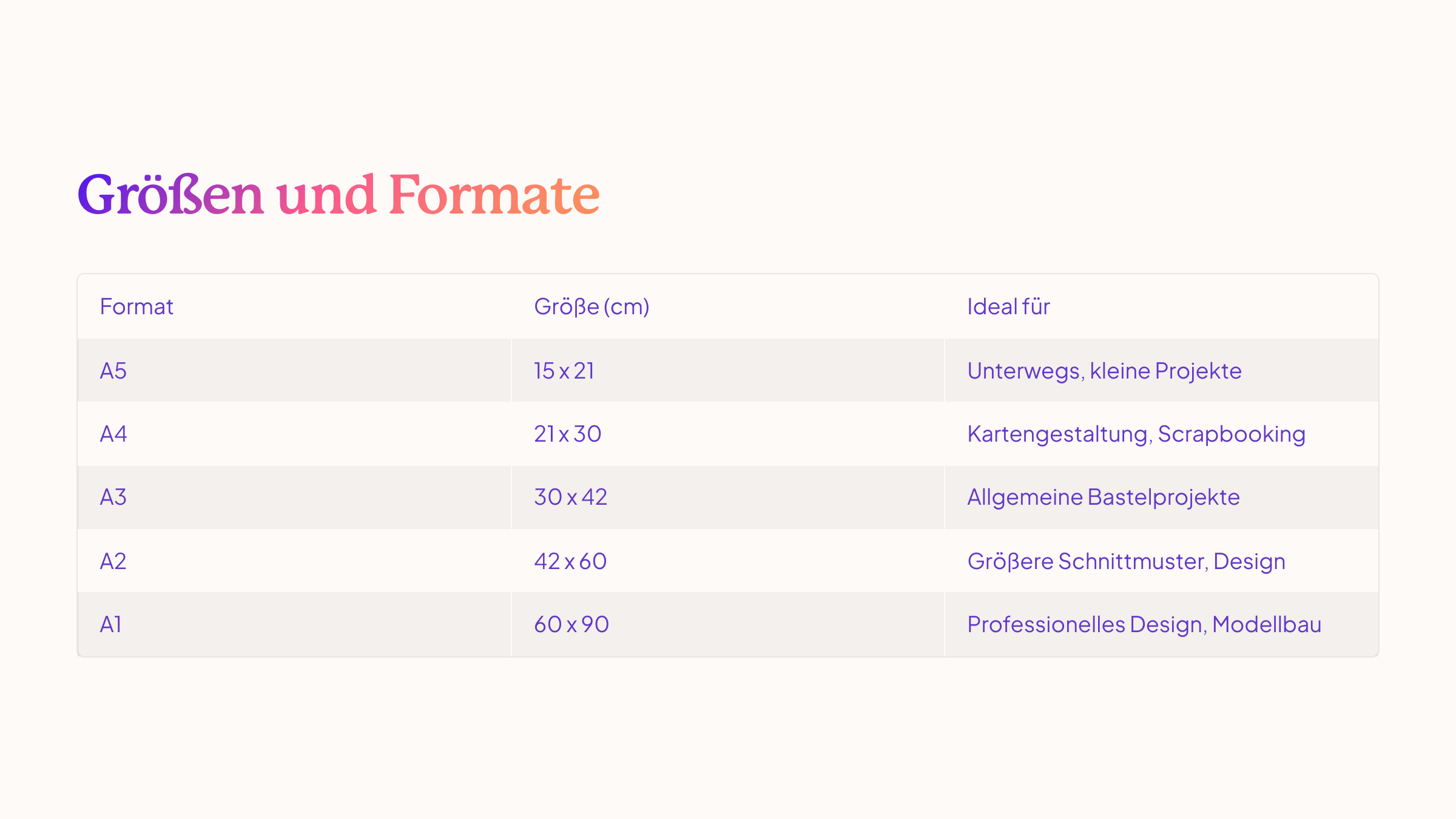Click the '30 x 42' size cell
The image size is (1456, 819).
pyautogui.click(x=570, y=497)
